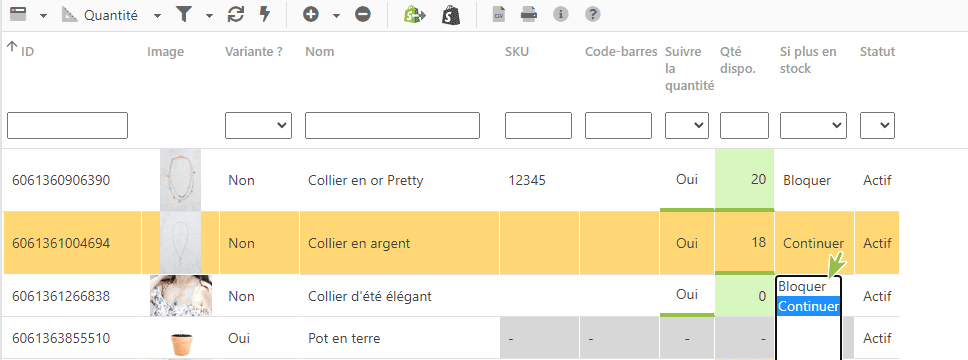Open the Statut filter dropdown
This screenshot has width=968, height=360.
point(877,125)
